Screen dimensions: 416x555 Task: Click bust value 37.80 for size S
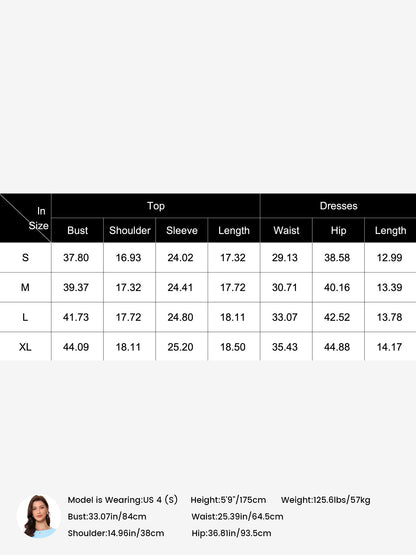click(76, 257)
